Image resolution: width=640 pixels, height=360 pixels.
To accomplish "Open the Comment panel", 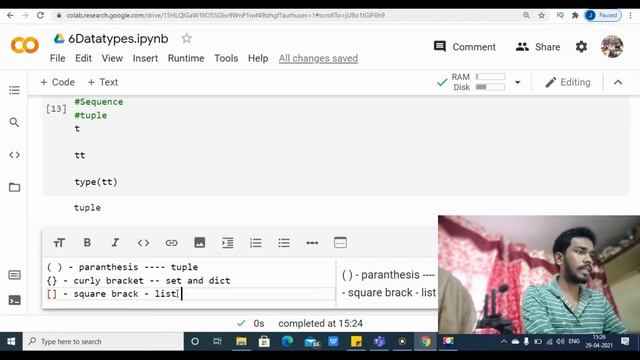I will coord(464,47).
